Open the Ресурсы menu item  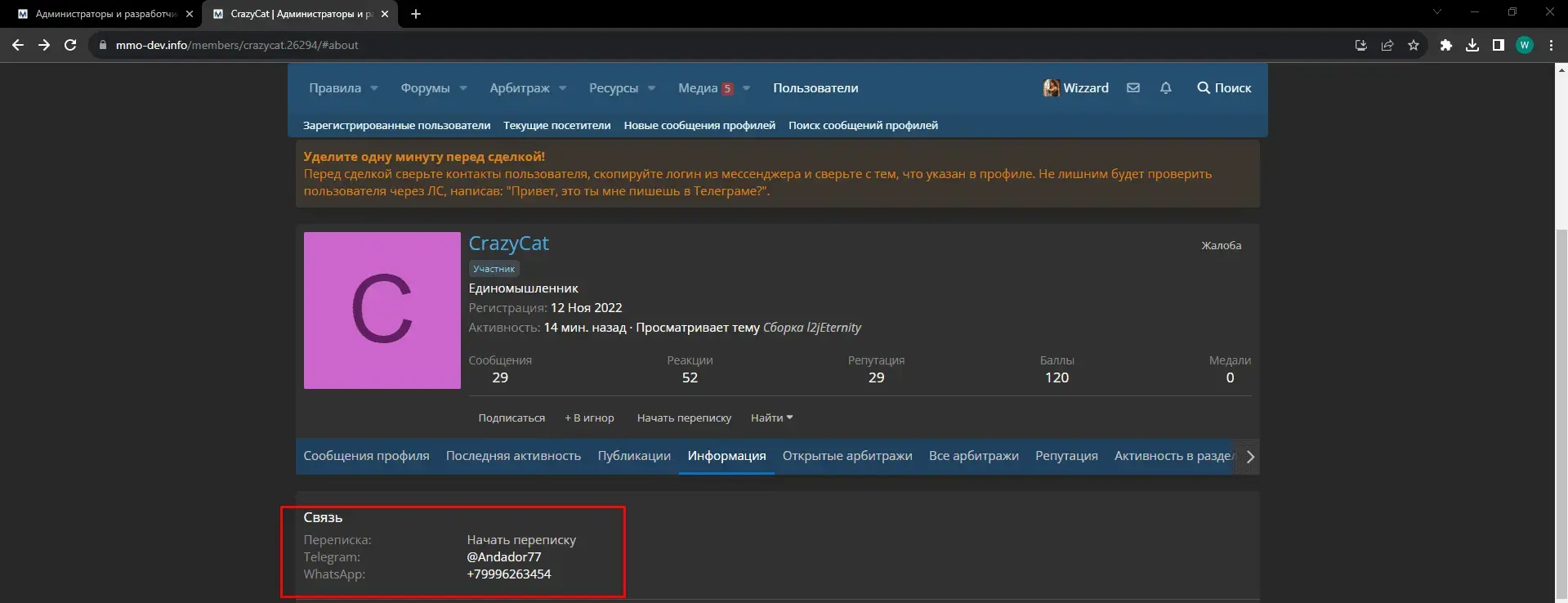tap(614, 88)
